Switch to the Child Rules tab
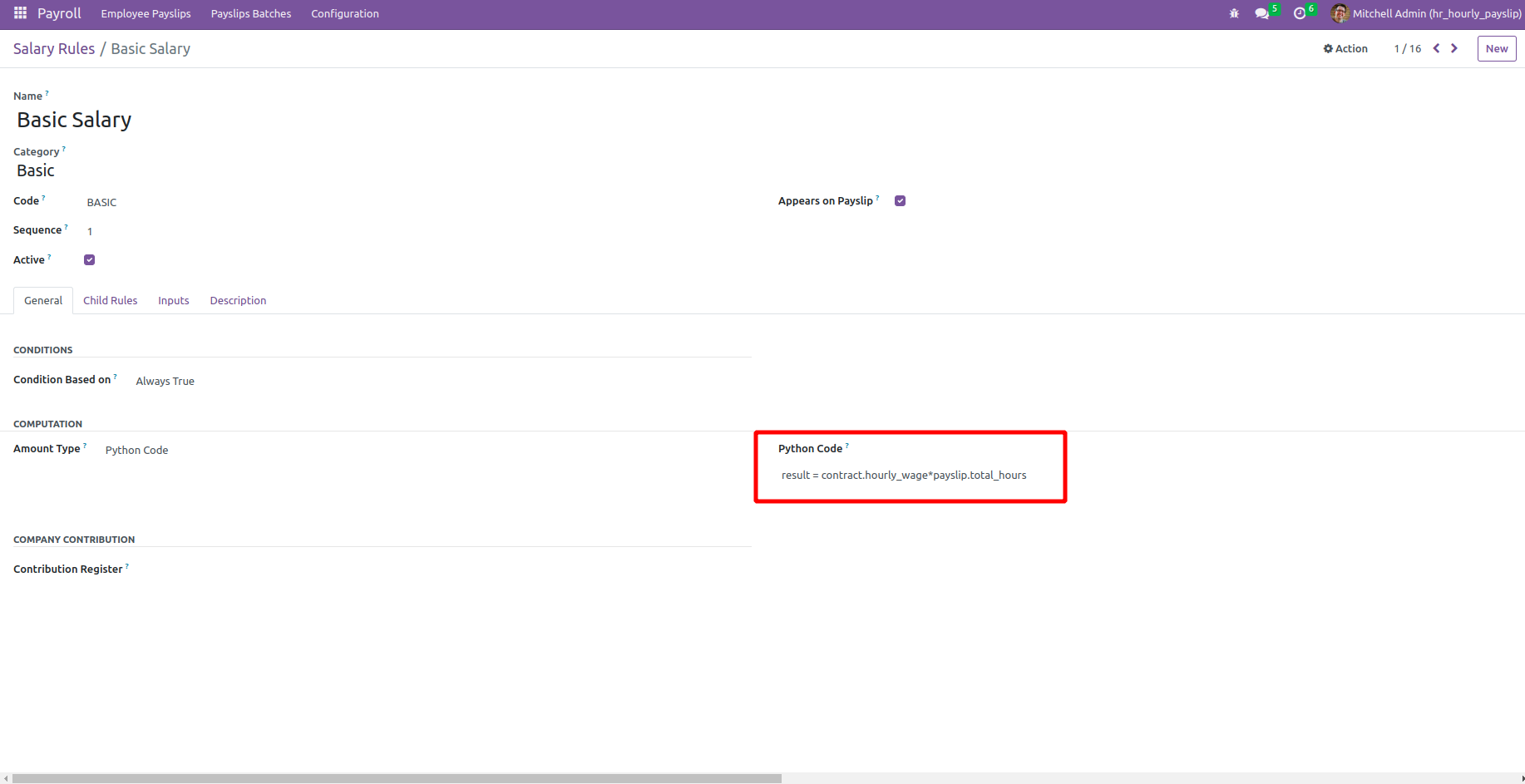 click(x=111, y=300)
